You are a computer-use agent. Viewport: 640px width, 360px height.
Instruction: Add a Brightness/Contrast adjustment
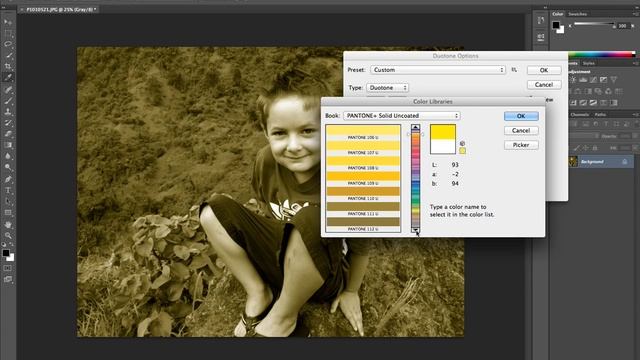573,80
